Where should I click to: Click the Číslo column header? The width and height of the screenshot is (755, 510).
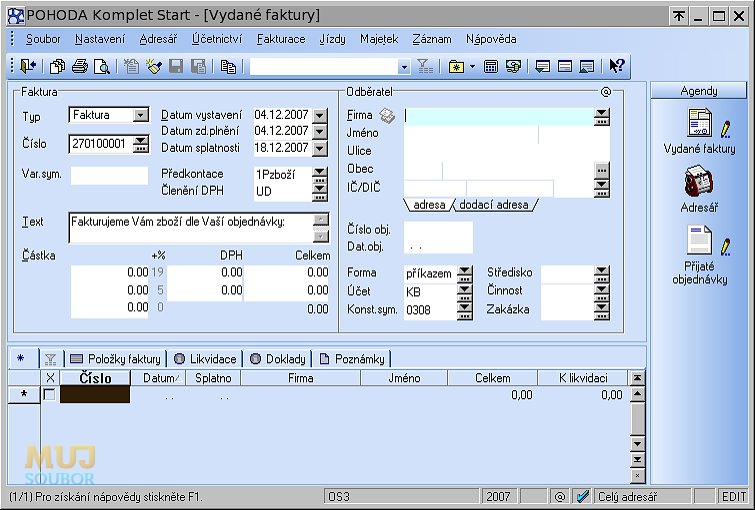[x=95, y=378]
